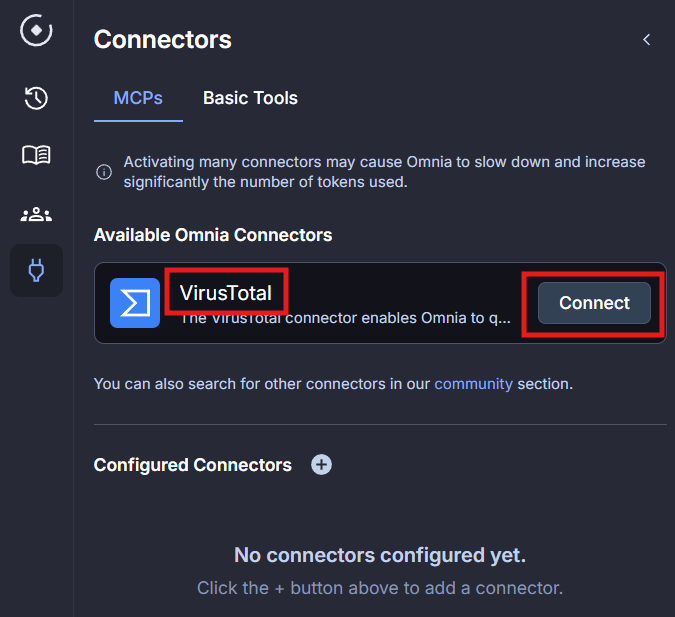The height and width of the screenshot is (617, 675).
Task: Click the Configured Connectors heading
Action: pyautogui.click(x=192, y=465)
